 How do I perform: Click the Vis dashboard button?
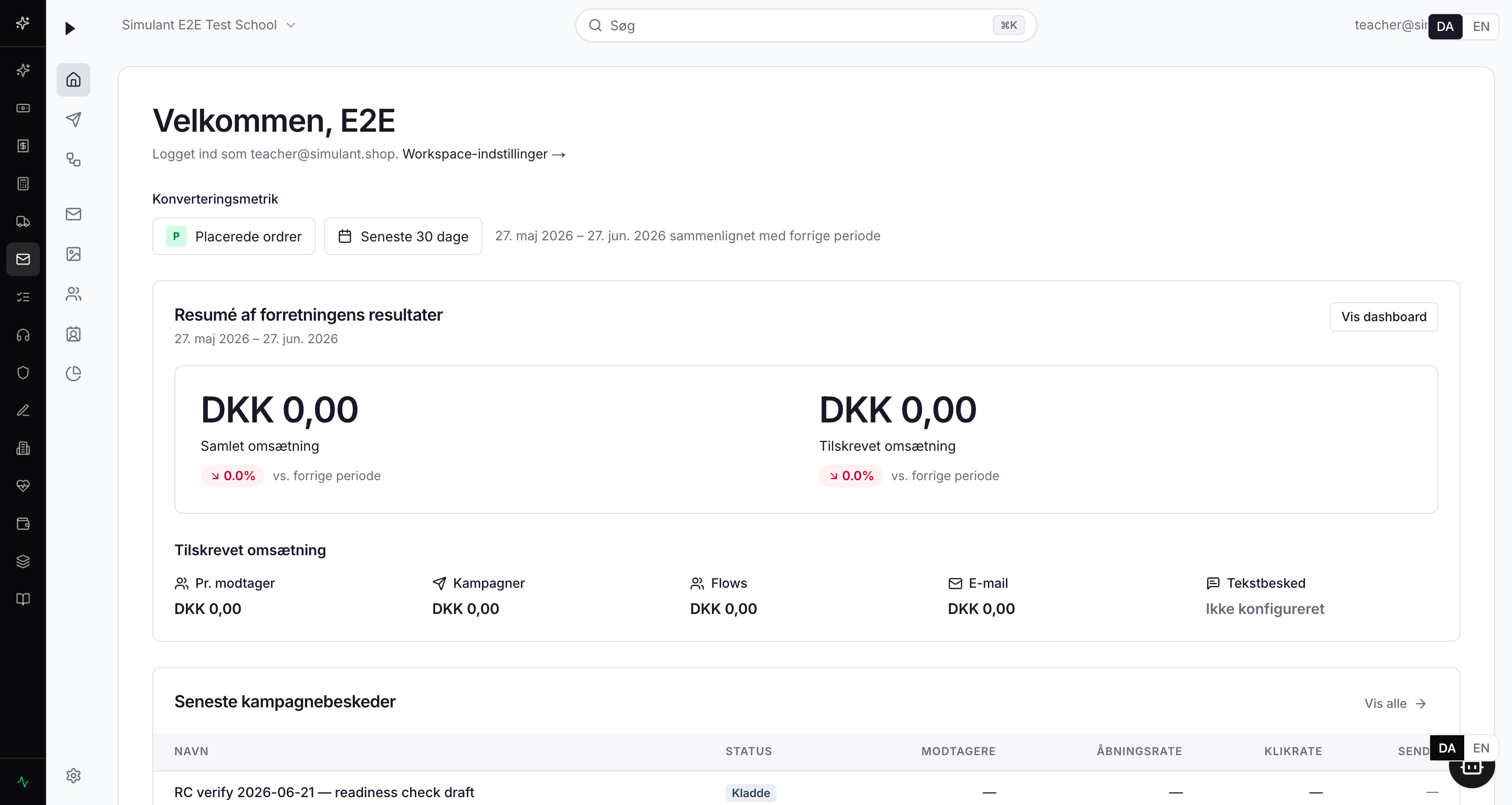(x=1383, y=317)
